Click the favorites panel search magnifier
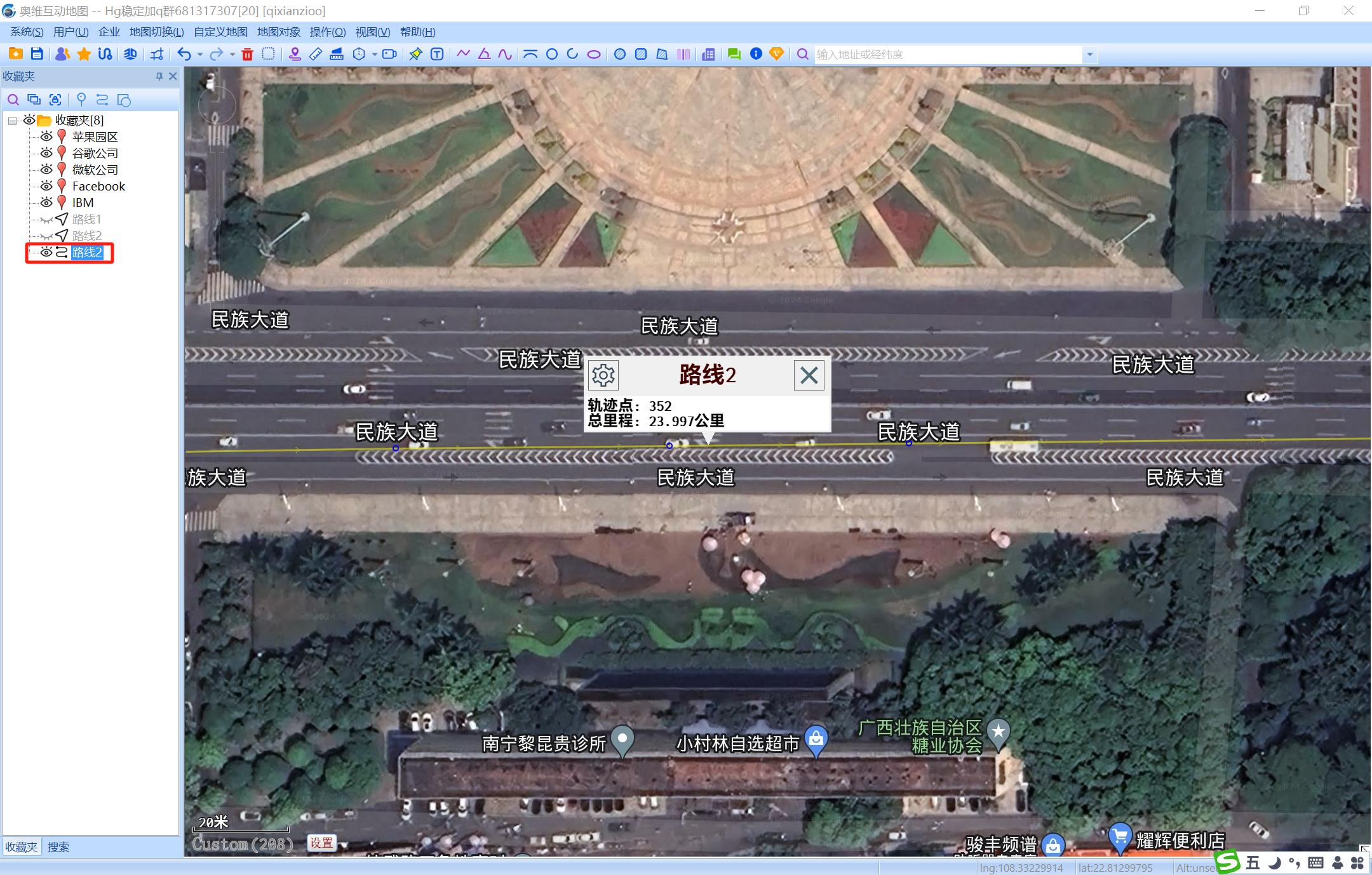 [x=13, y=100]
